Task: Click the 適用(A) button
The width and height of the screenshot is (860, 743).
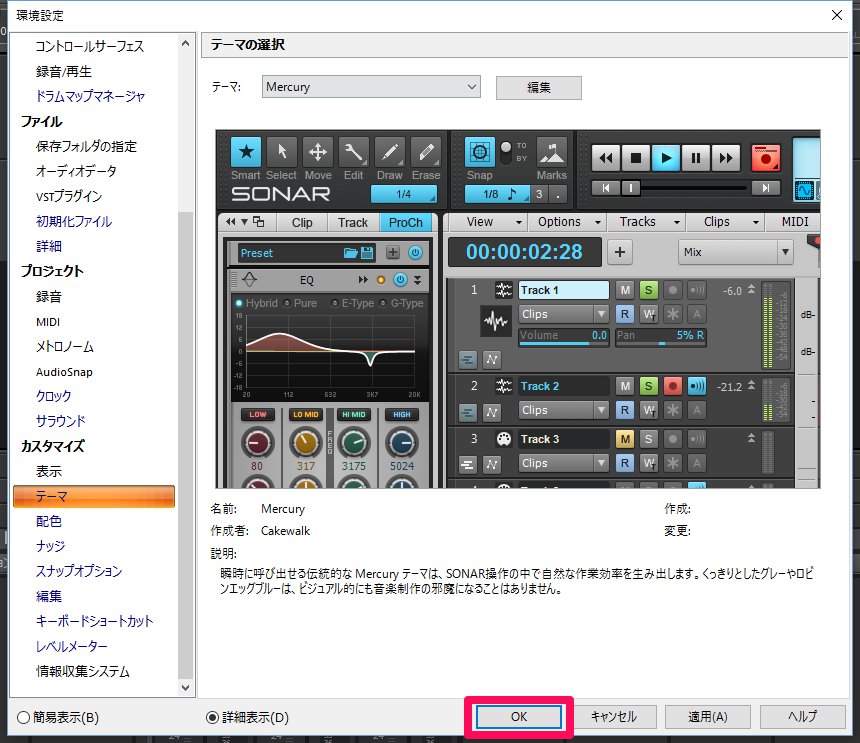Action: [x=708, y=717]
